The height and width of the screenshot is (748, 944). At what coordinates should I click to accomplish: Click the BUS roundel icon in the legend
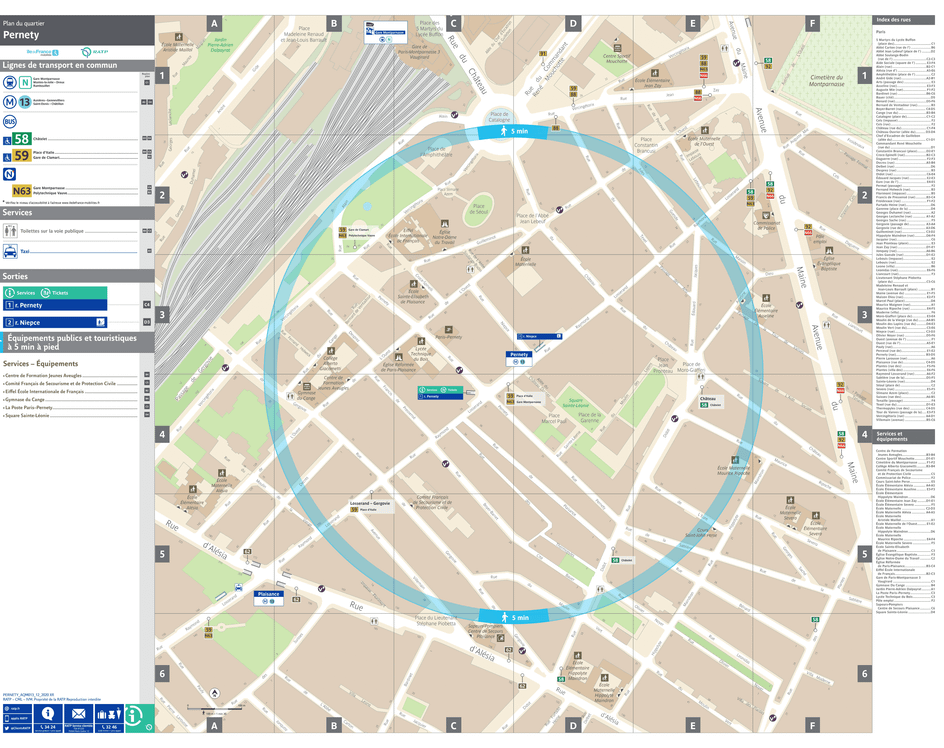[x=10, y=121]
